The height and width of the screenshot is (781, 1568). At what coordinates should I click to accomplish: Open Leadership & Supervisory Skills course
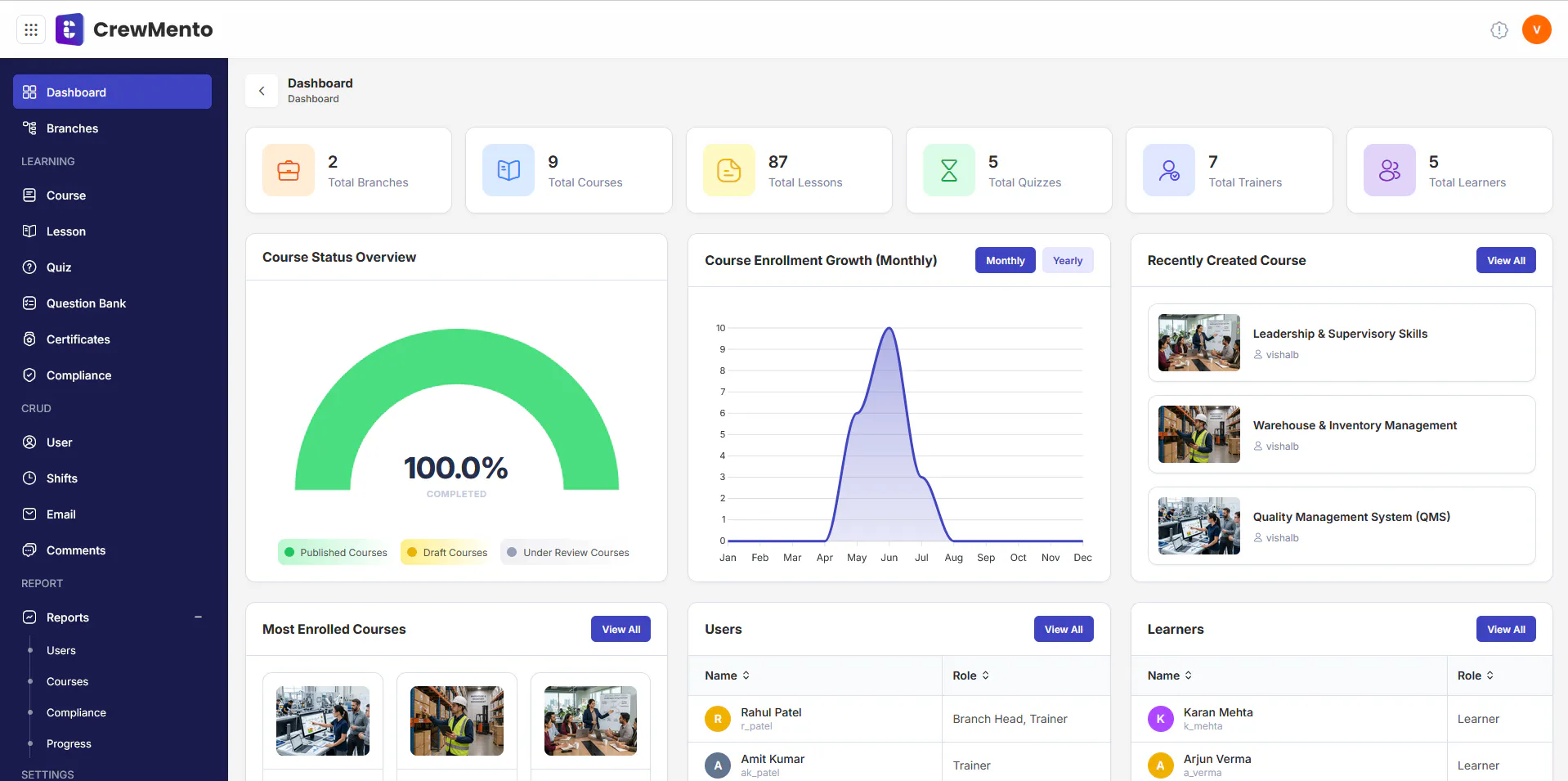pyautogui.click(x=1342, y=343)
